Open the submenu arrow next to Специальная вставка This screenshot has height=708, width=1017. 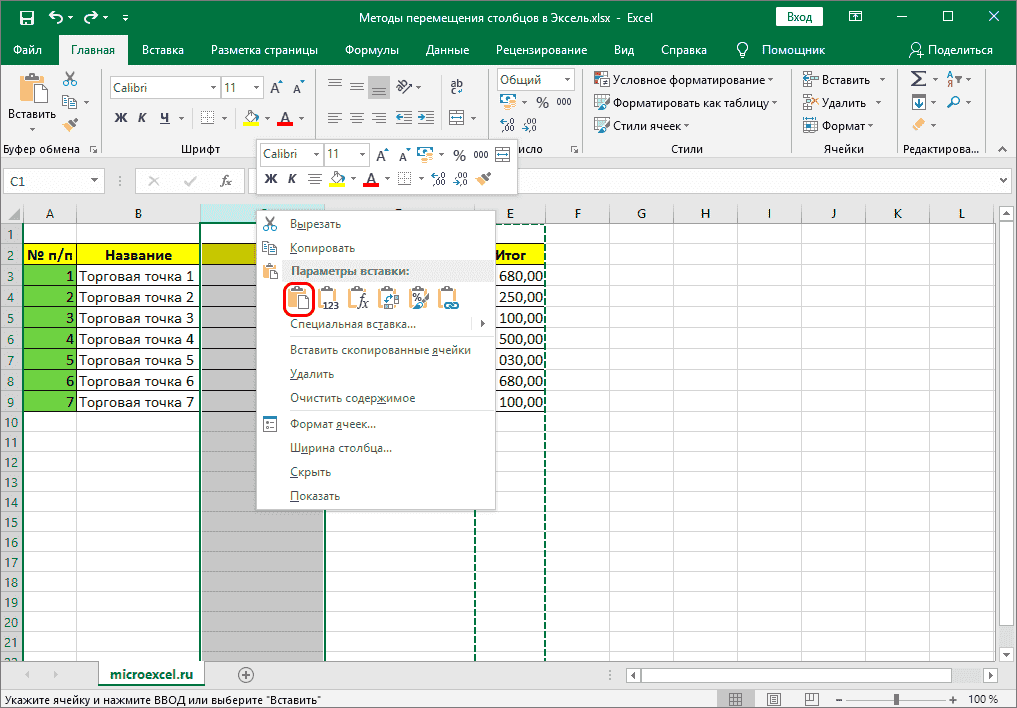click(483, 324)
